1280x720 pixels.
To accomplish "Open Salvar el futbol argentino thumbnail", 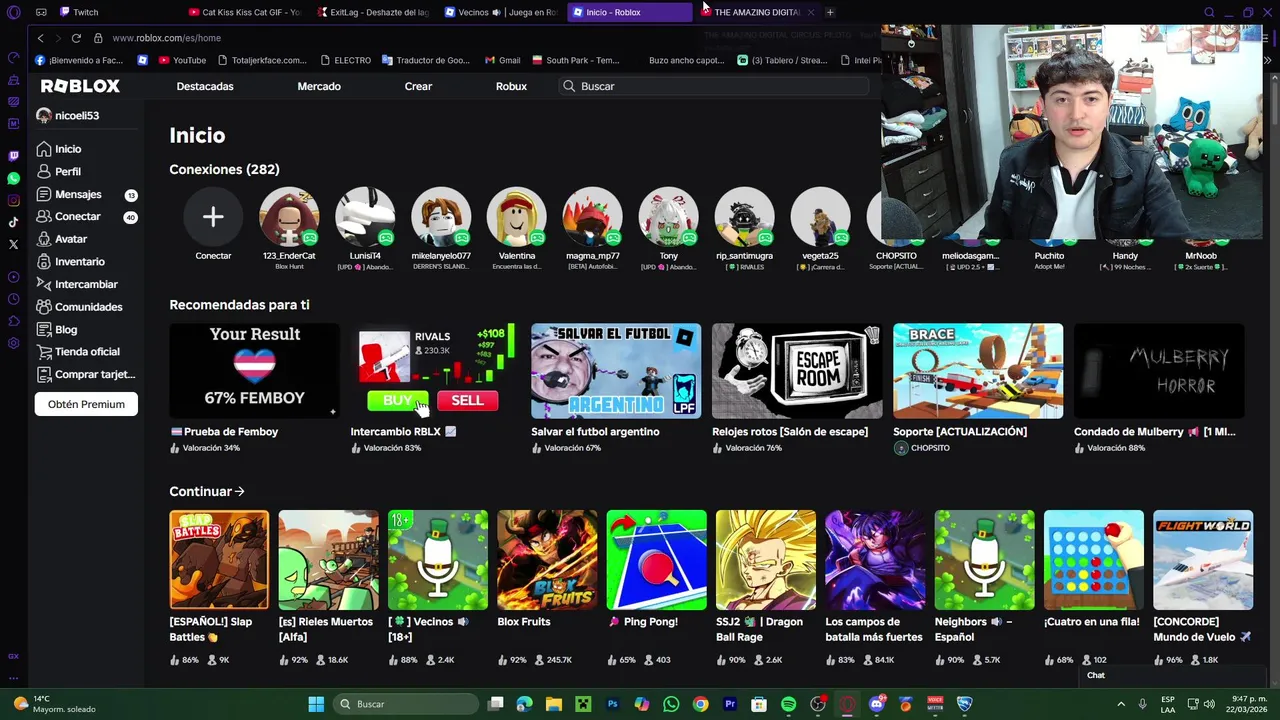I will tap(616, 371).
